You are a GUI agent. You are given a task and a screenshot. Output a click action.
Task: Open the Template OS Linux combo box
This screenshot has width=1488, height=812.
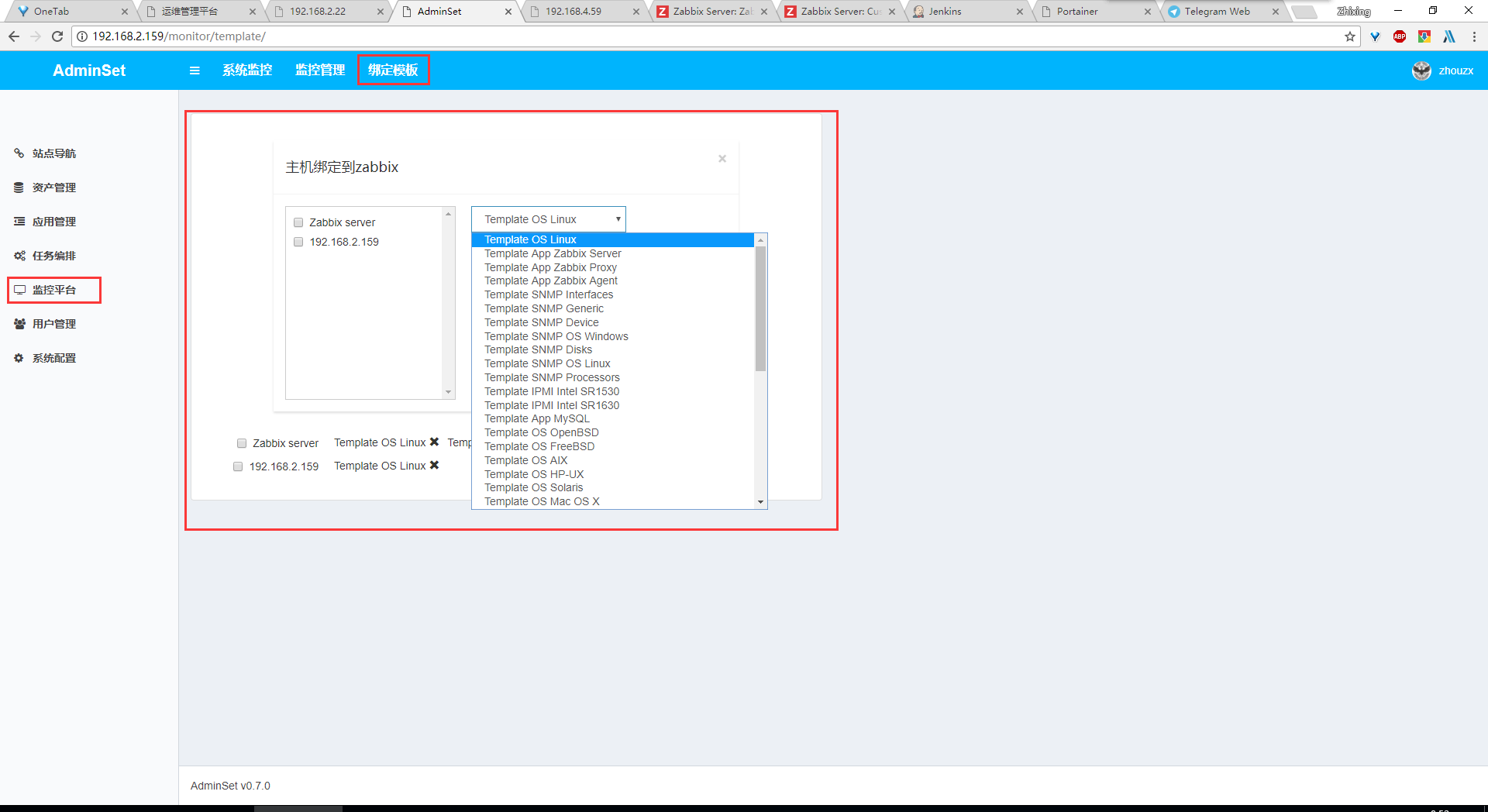pyautogui.click(x=549, y=219)
